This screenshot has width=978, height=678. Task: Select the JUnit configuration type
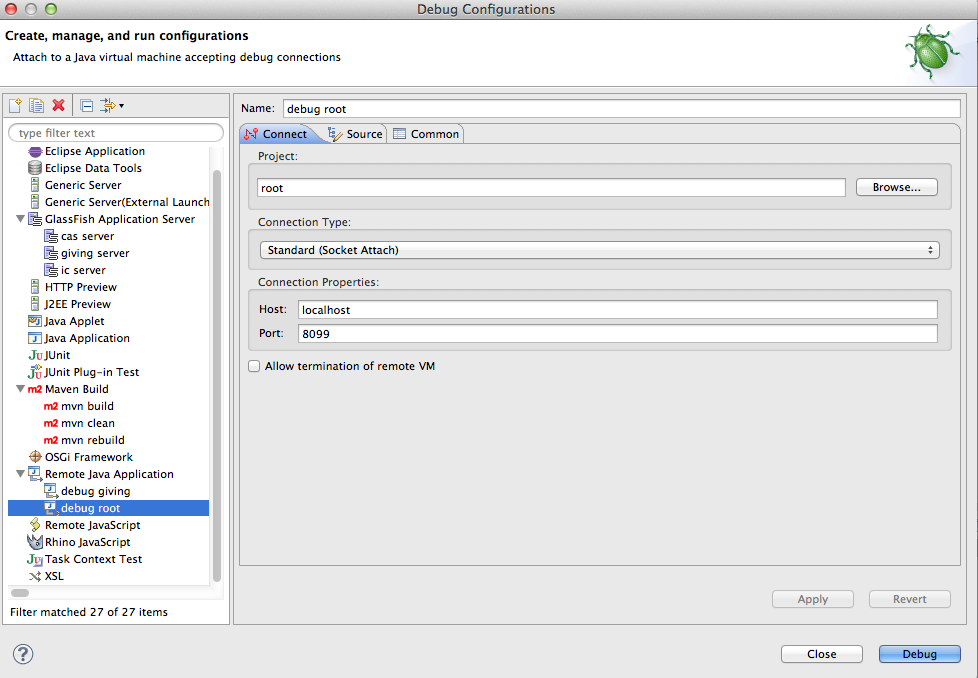pyautogui.click(x=57, y=355)
